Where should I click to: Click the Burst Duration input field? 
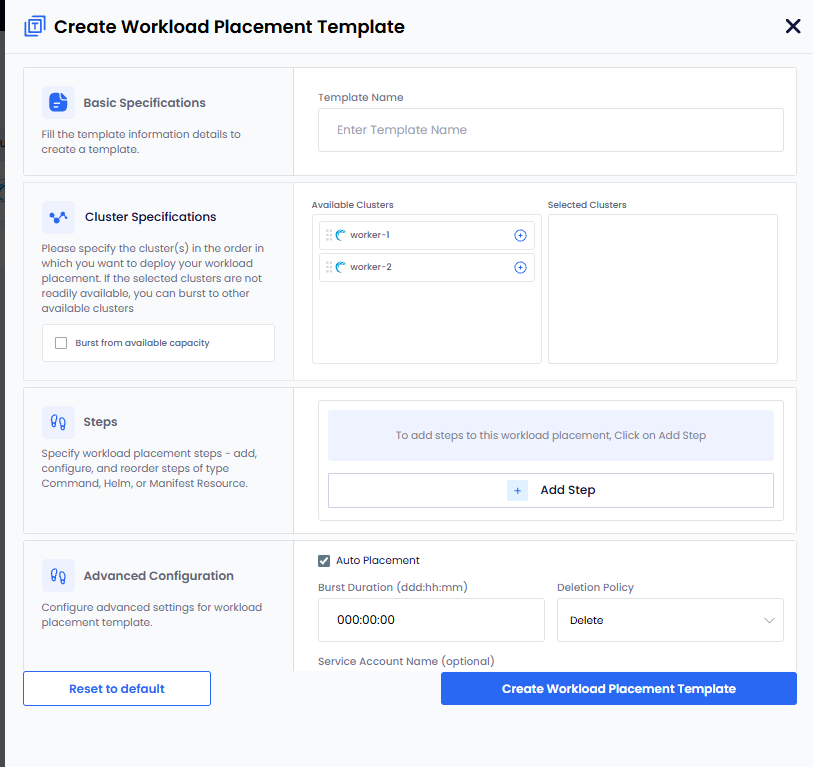pyautogui.click(x=431, y=620)
